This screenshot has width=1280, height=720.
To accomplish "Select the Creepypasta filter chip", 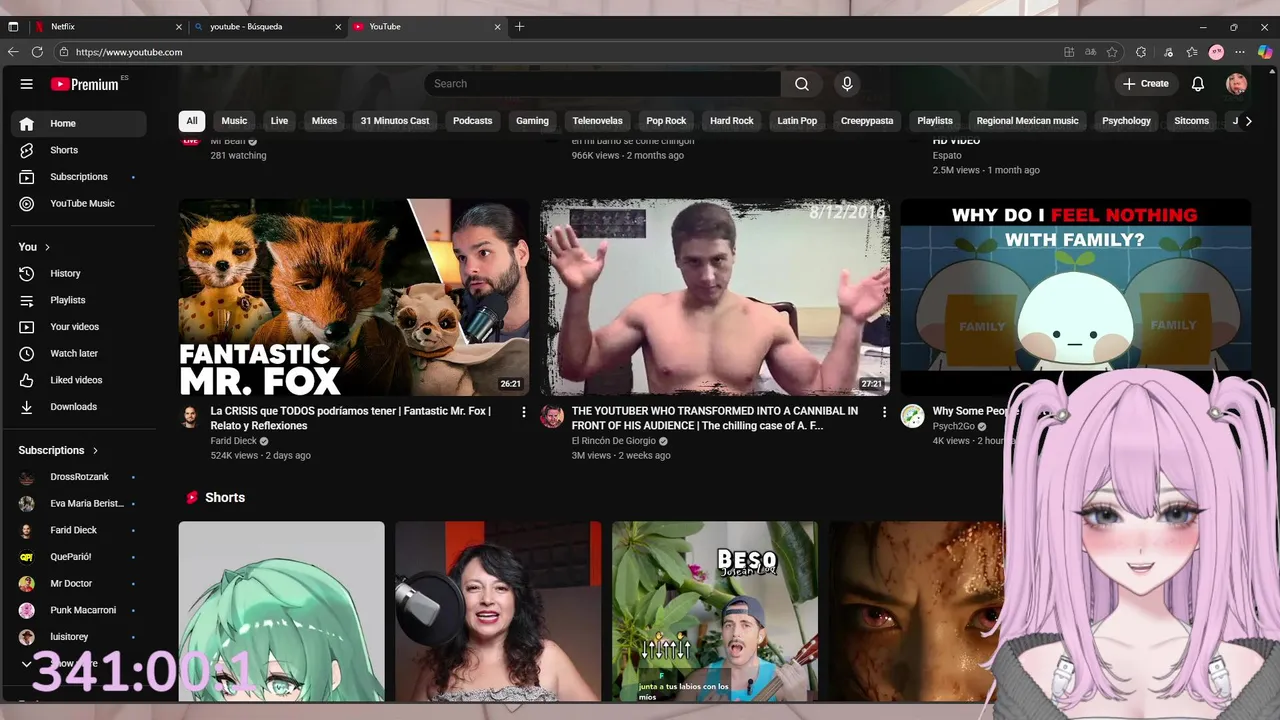I will pos(867,121).
